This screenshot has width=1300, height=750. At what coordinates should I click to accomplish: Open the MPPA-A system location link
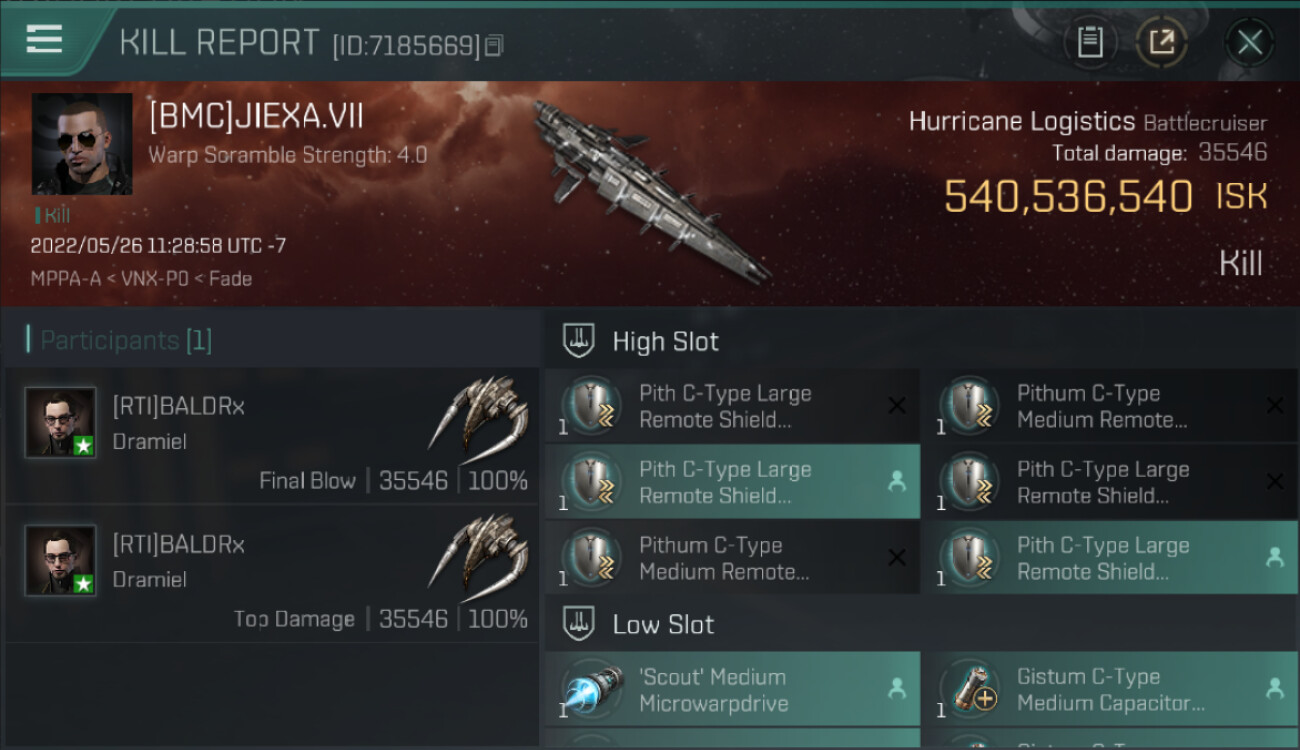(x=66, y=279)
